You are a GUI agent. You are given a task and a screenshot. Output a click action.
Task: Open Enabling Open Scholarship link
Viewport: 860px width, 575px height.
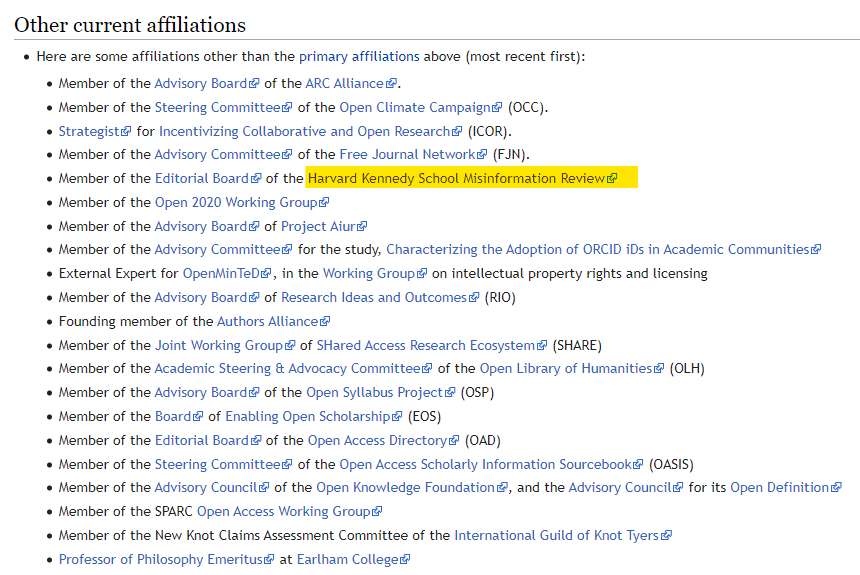pos(313,417)
